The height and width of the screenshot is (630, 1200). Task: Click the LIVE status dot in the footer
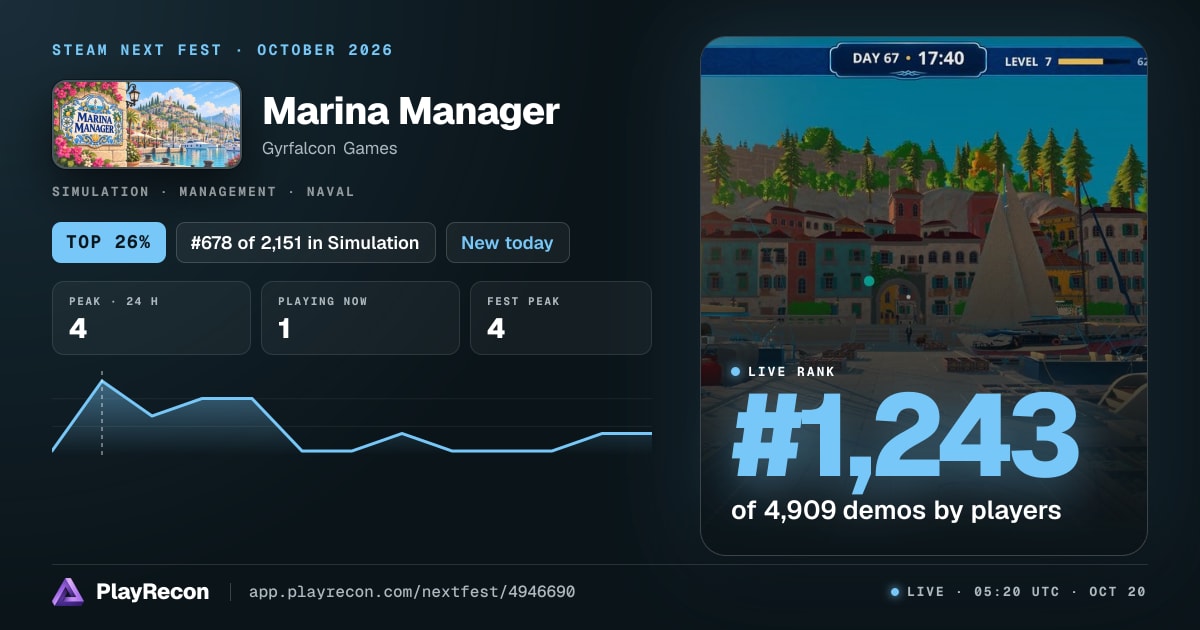tap(894, 592)
